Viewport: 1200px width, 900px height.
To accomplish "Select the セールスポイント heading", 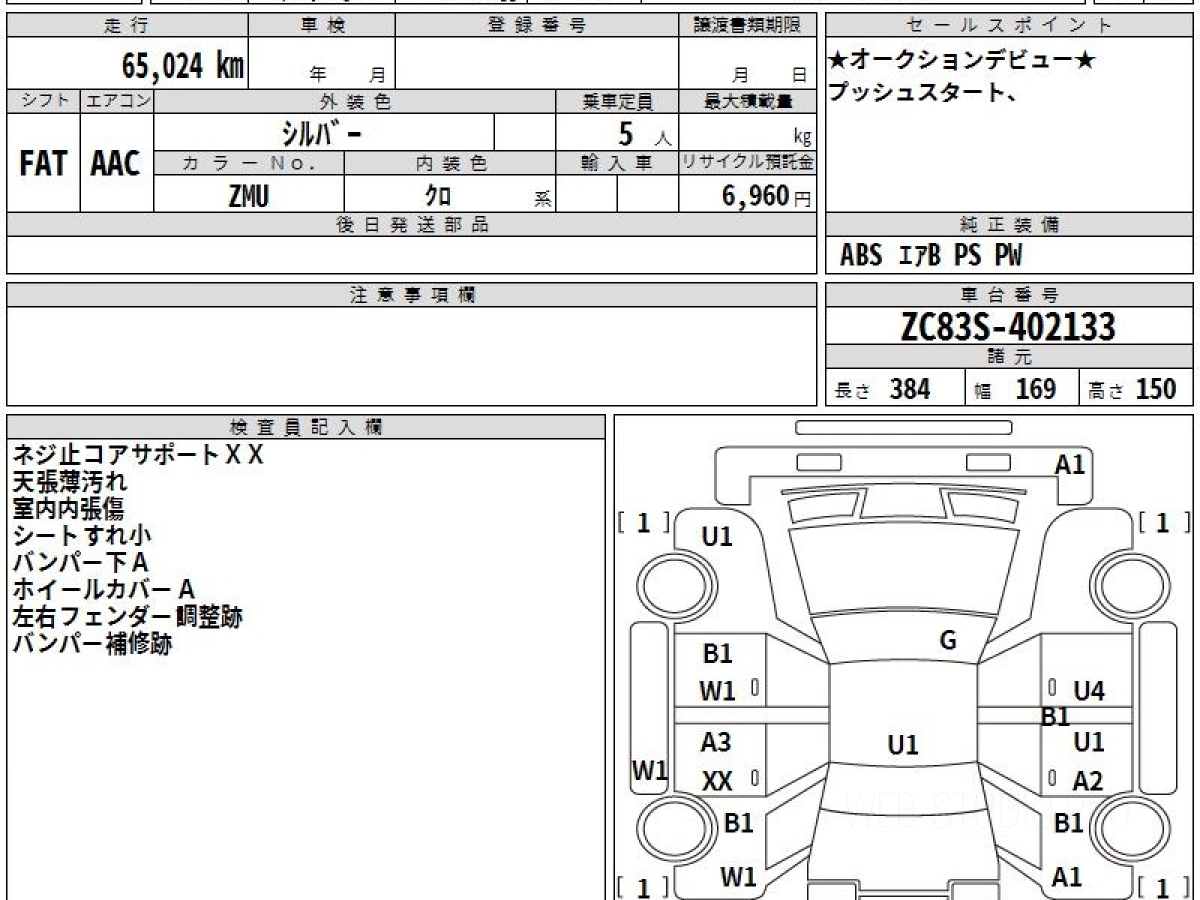I will pos(1010,26).
